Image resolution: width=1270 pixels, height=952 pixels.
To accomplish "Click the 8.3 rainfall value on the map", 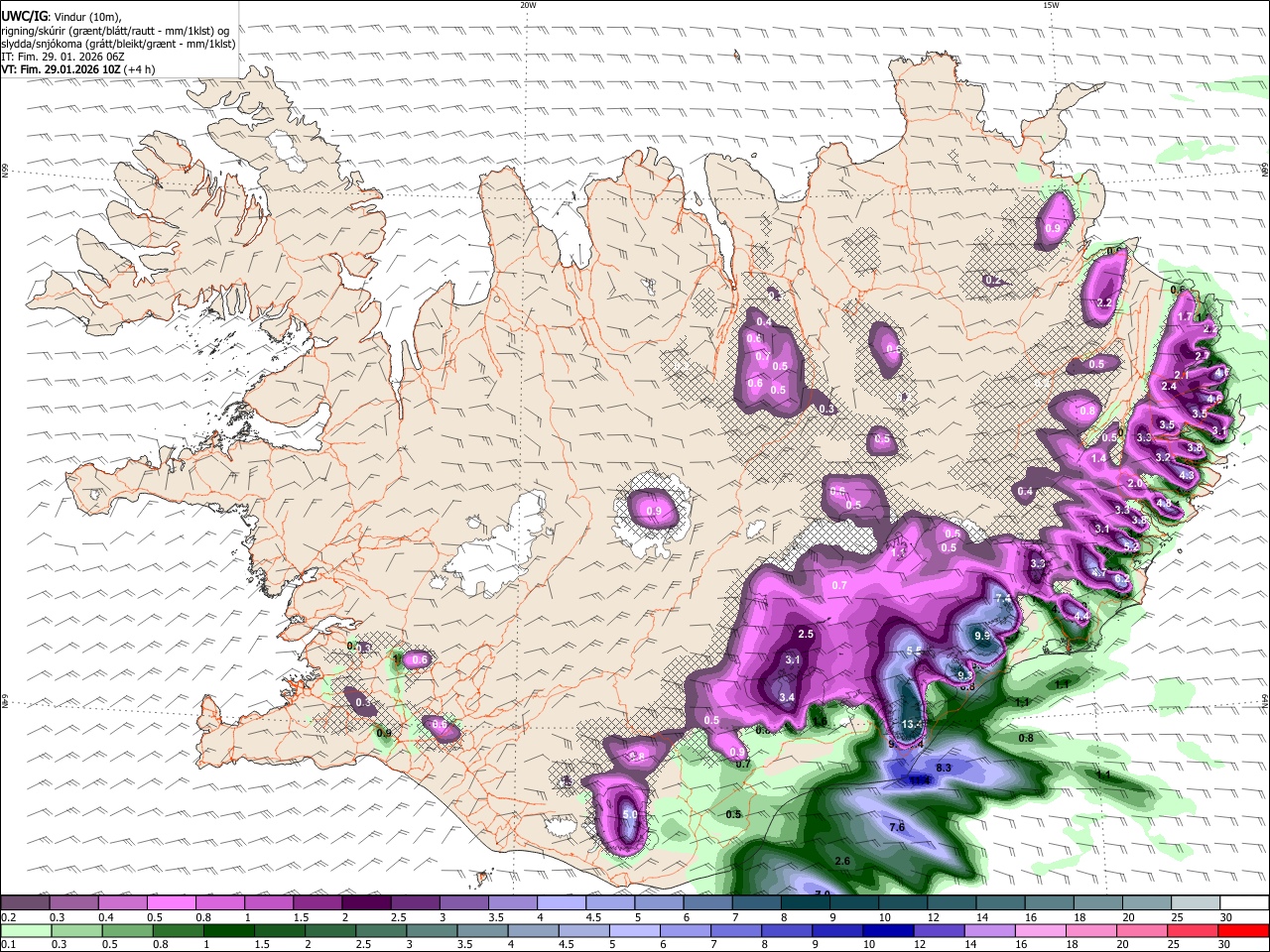I will (x=945, y=768).
